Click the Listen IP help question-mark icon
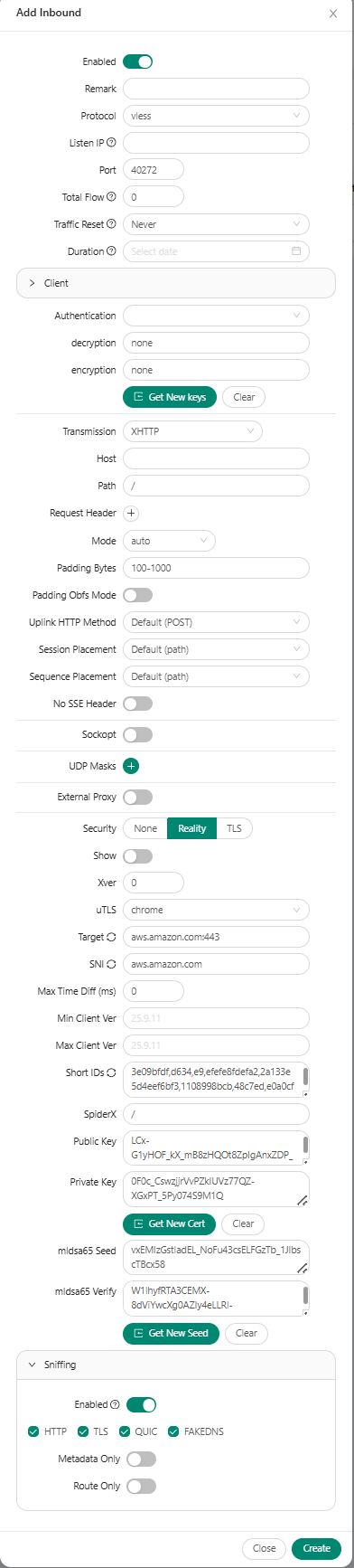This screenshot has width=354, height=1568. 111,143
